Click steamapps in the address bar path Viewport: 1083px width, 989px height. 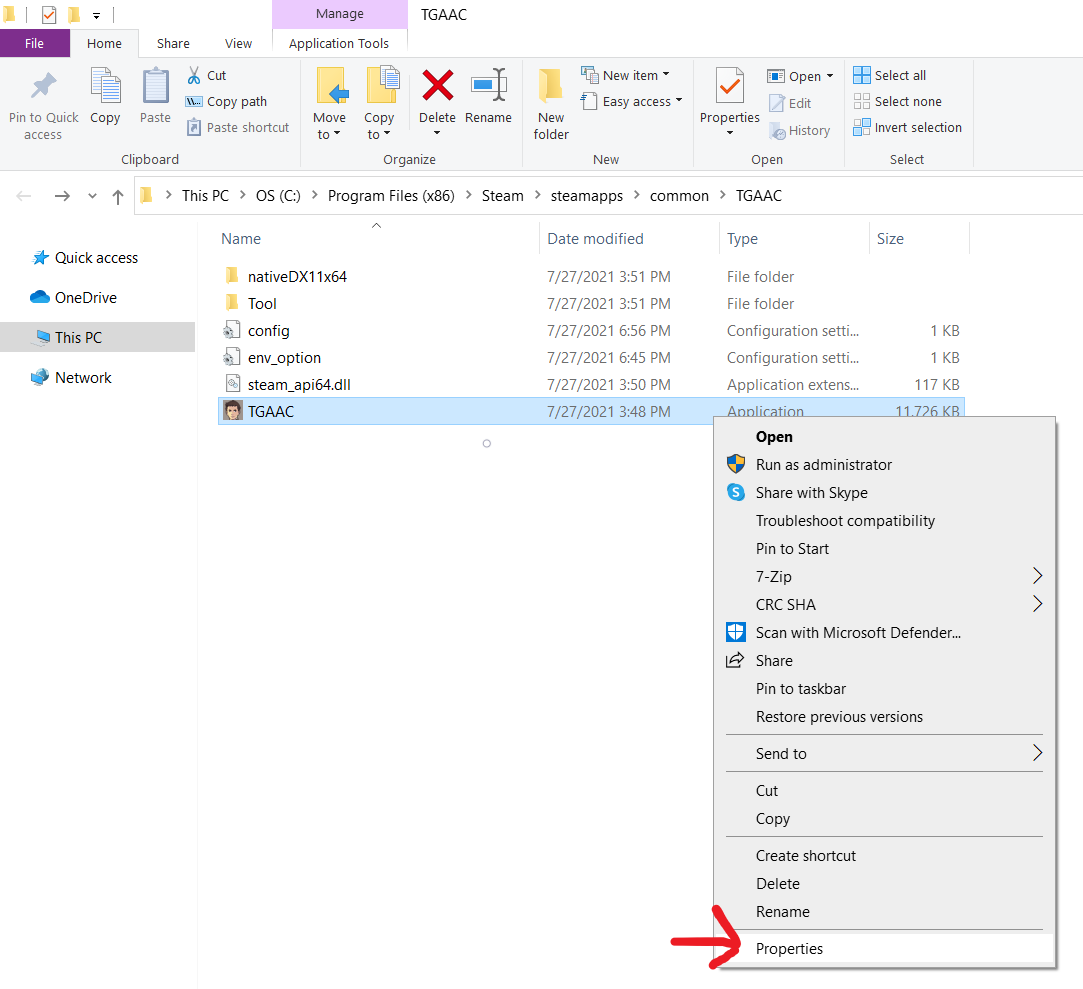coord(586,196)
